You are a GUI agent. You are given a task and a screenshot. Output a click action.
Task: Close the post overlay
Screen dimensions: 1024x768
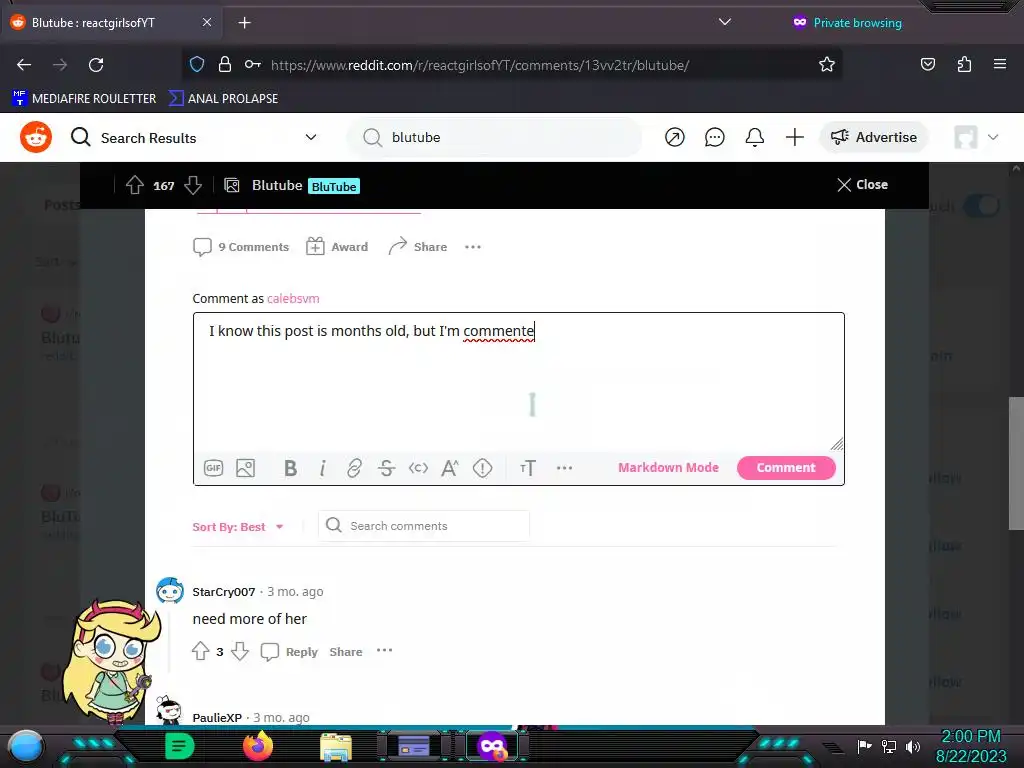click(x=863, y=185)
